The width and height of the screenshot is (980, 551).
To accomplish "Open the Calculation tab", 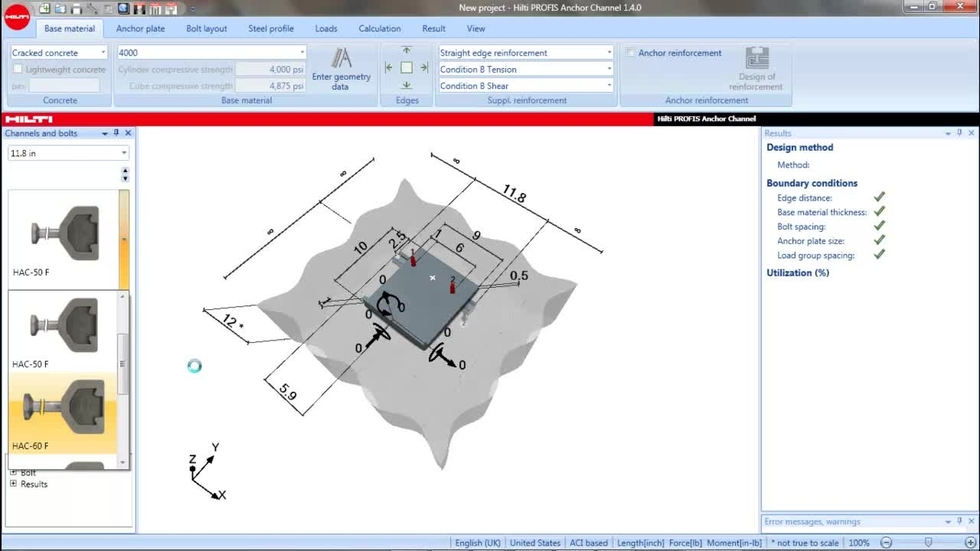I will click(379, 29).
